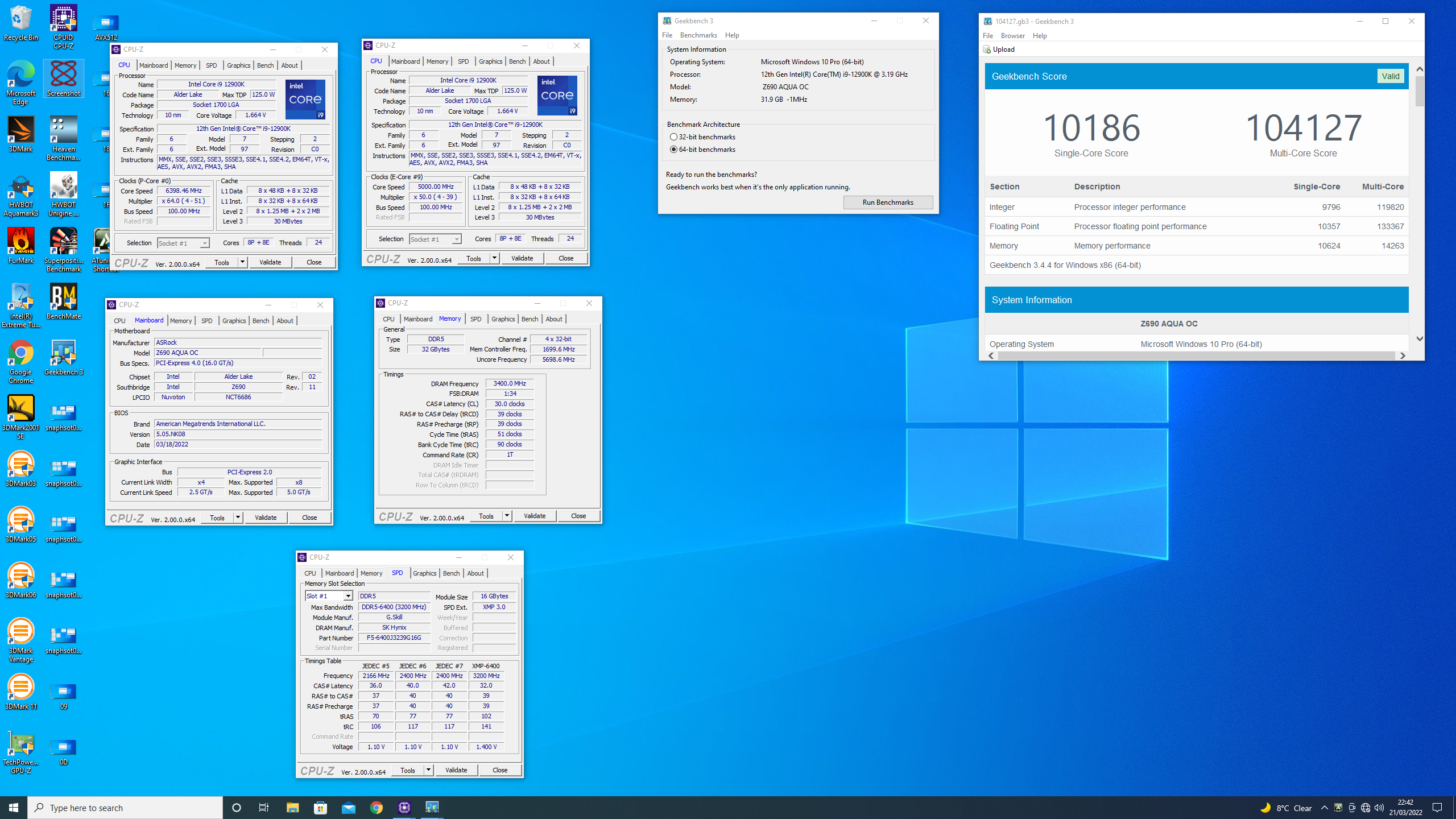Screen dimensions: 1456x819
Task: Open the 3DMark06 desktop icon
Action: [x=21, y=581]
